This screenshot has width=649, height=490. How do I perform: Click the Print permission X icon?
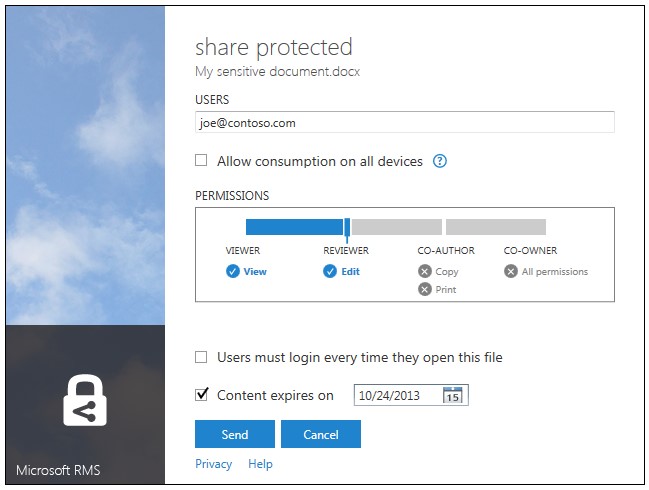[425, 289]
